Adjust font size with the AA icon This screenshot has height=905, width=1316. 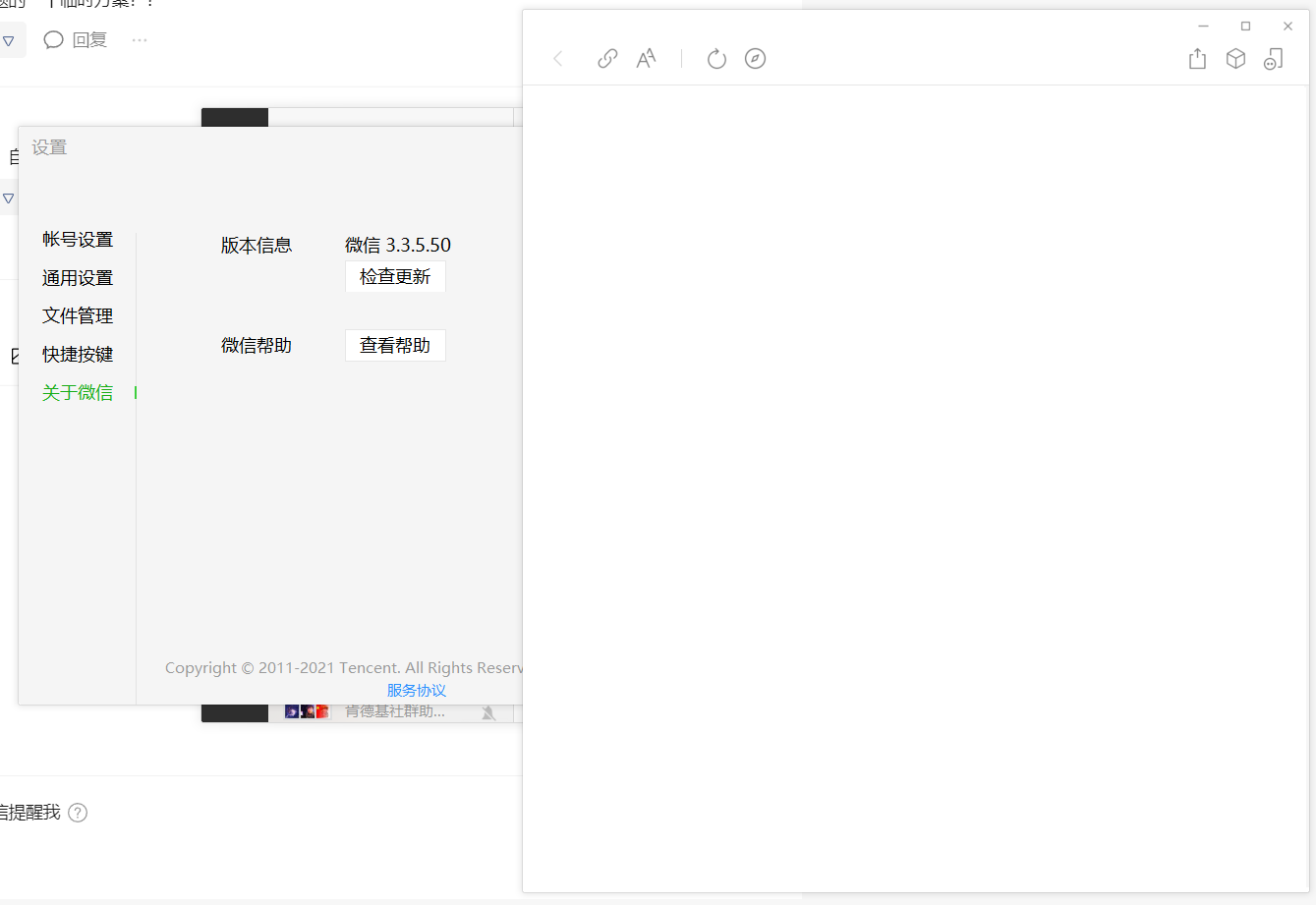pos(646,59)
